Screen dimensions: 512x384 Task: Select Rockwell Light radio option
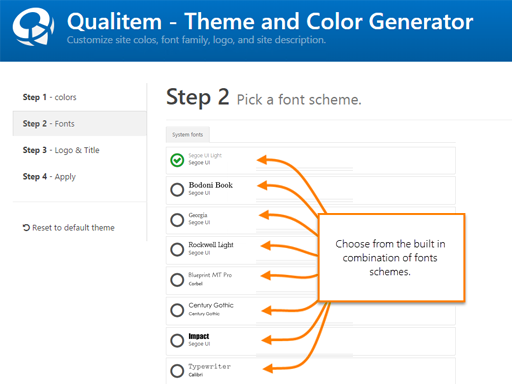pyautogui.click(x=177, y=249)
